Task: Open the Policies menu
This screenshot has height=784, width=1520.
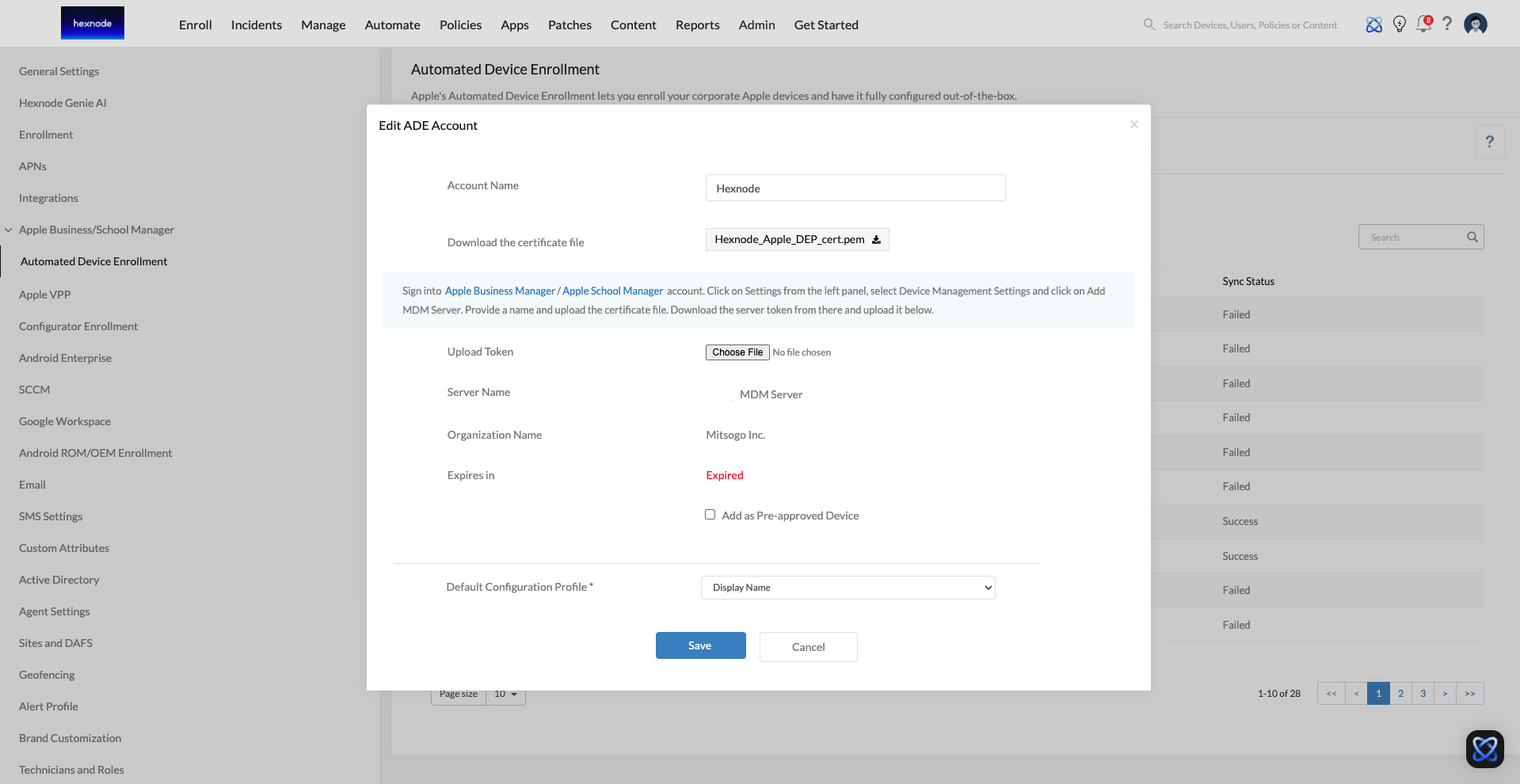Action: point(461,25)
